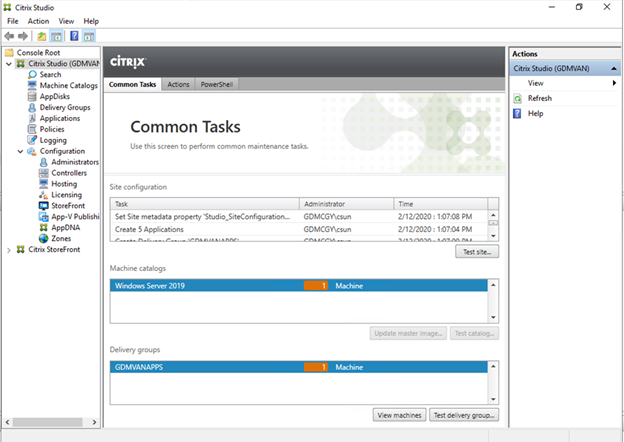Switch to the Actions tab

[x=178, y=84]
